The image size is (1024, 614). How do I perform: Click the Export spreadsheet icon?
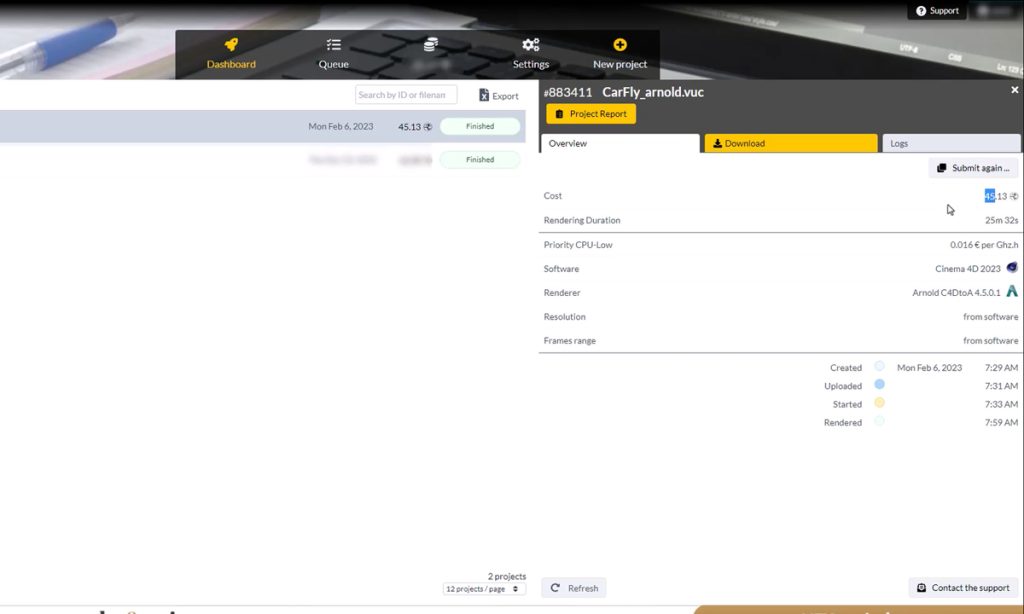(485, 96)
